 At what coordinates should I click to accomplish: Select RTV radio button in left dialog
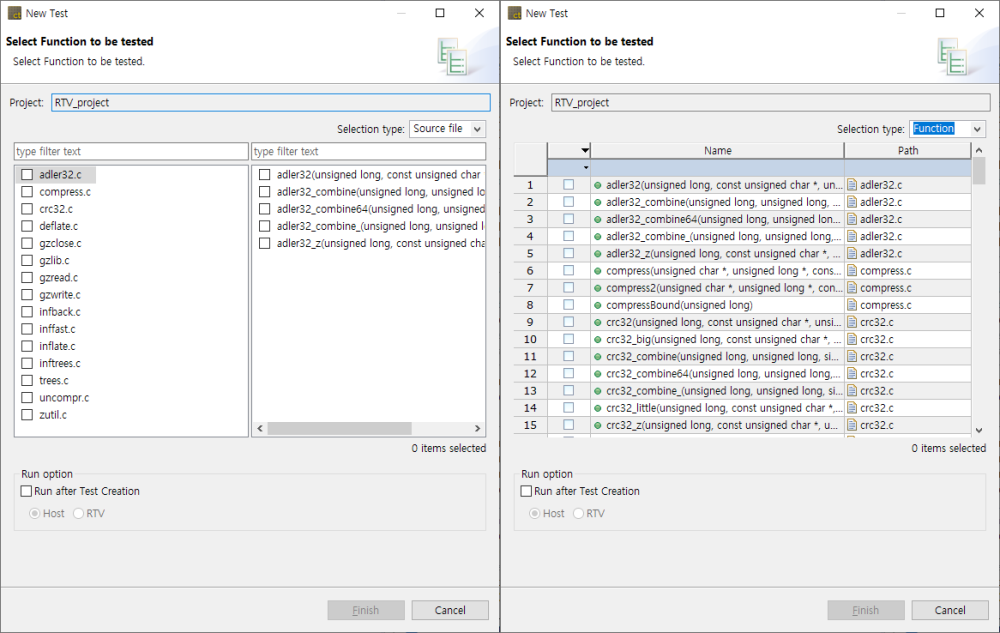tap(78, 513)
